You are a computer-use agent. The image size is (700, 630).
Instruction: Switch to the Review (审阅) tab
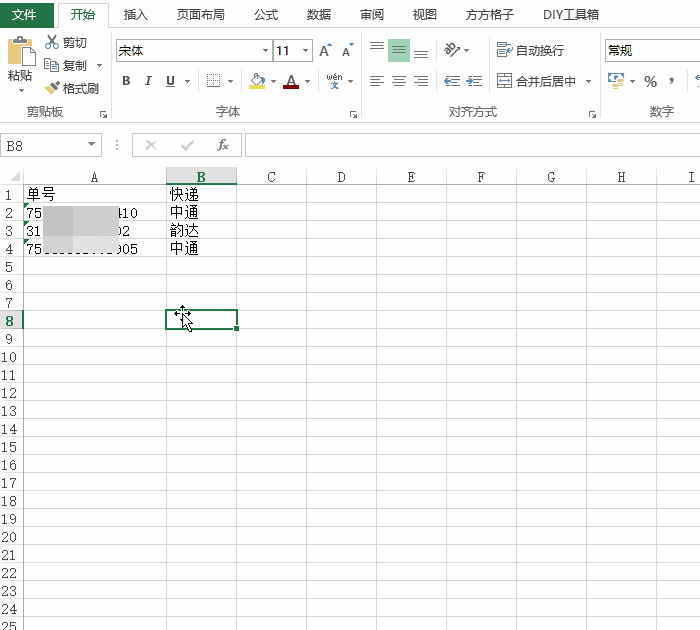pos(371,15)
